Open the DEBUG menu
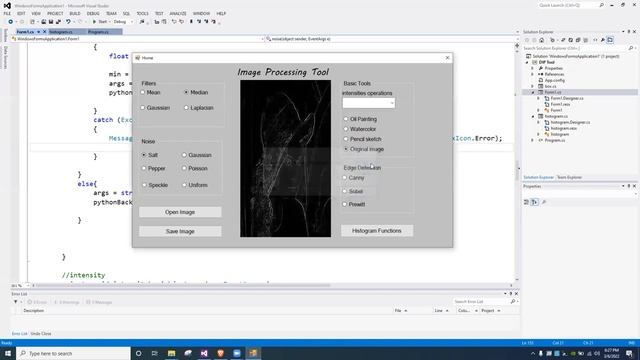640x360 pixels. (93, 13)
